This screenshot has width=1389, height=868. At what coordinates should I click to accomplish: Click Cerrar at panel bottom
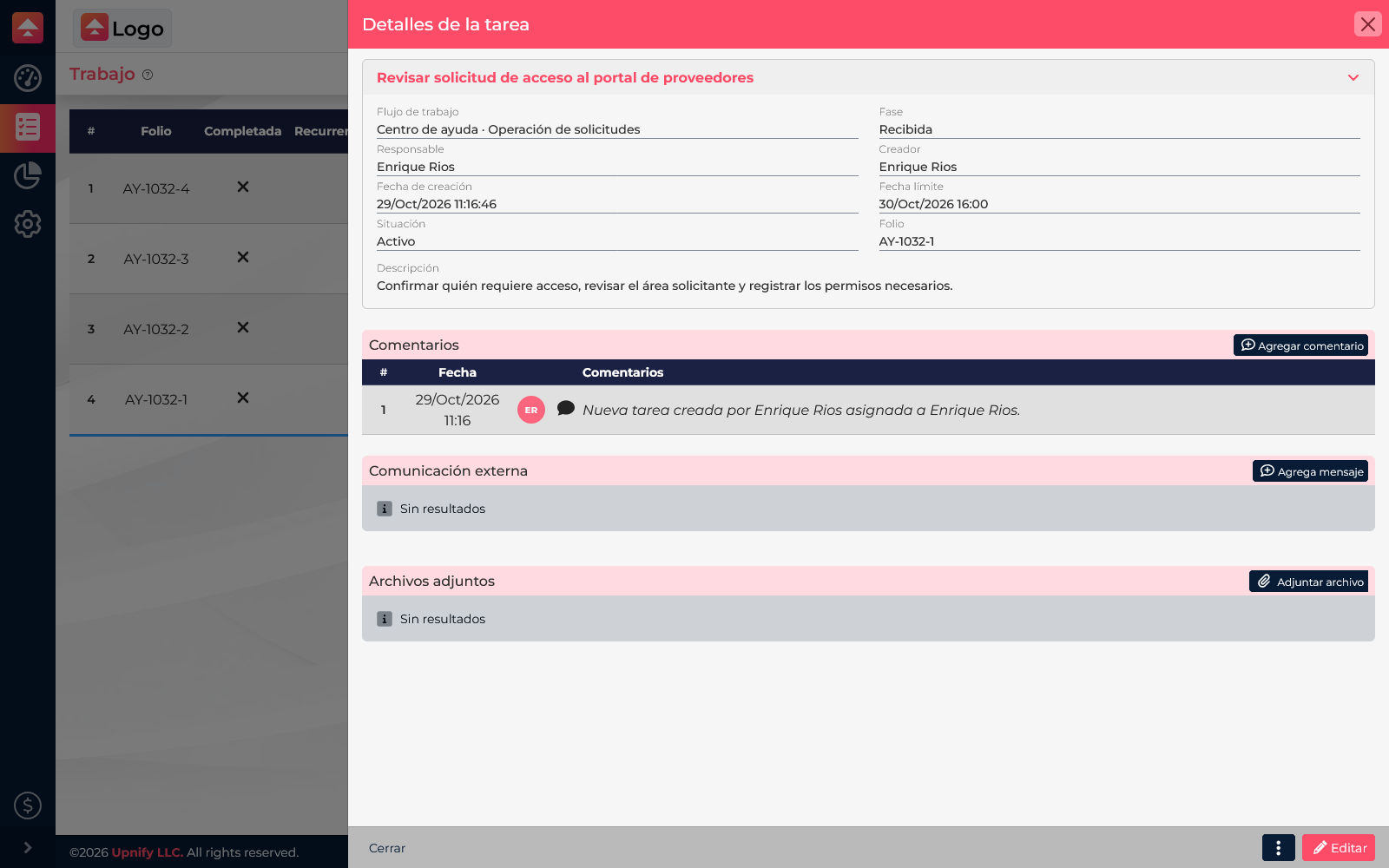click(387, 848)
